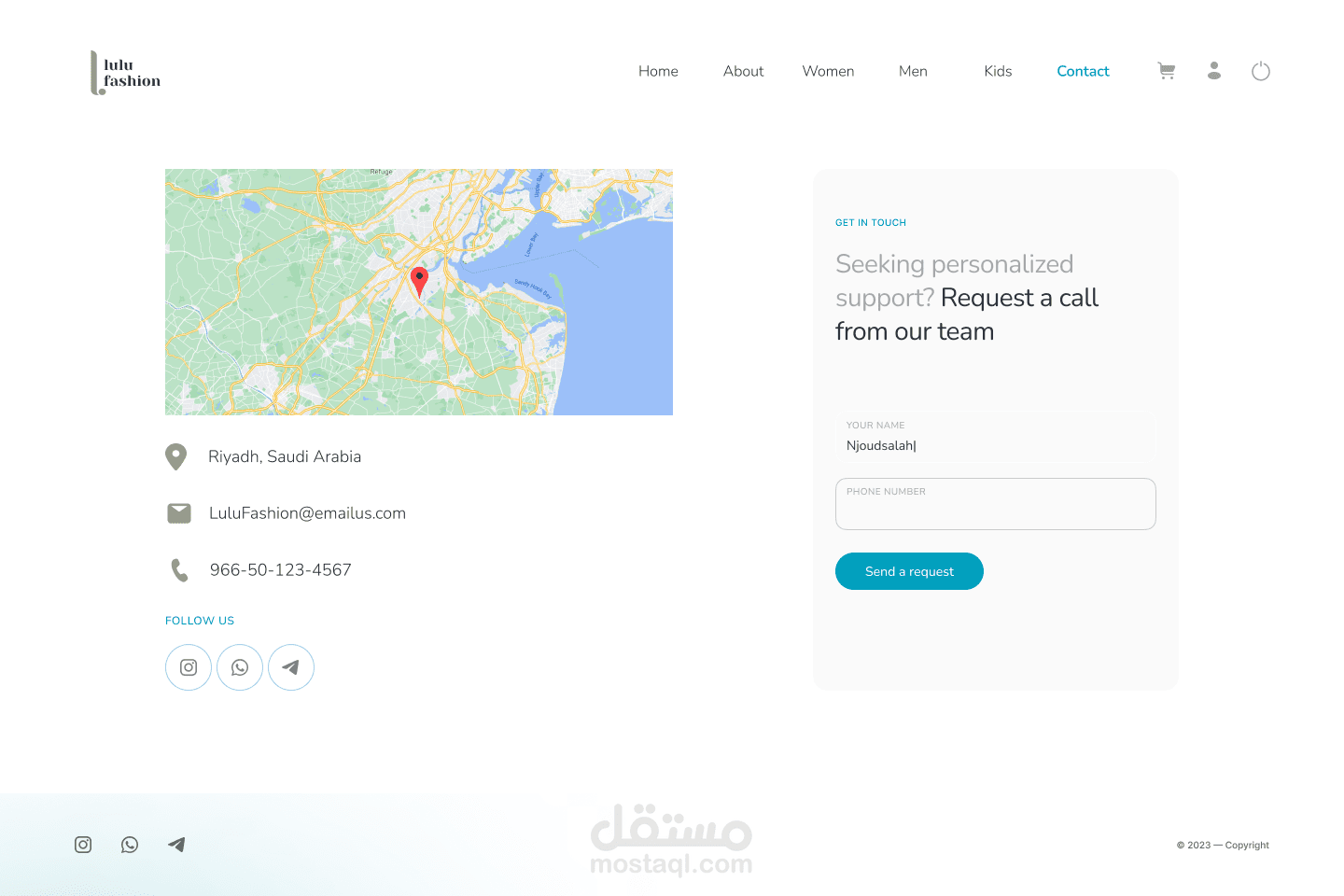Click the location marker icon beside Riyadh
The height and width of the screenshot is (896, 1344).
pyautogui.click(x=175, y=456)
